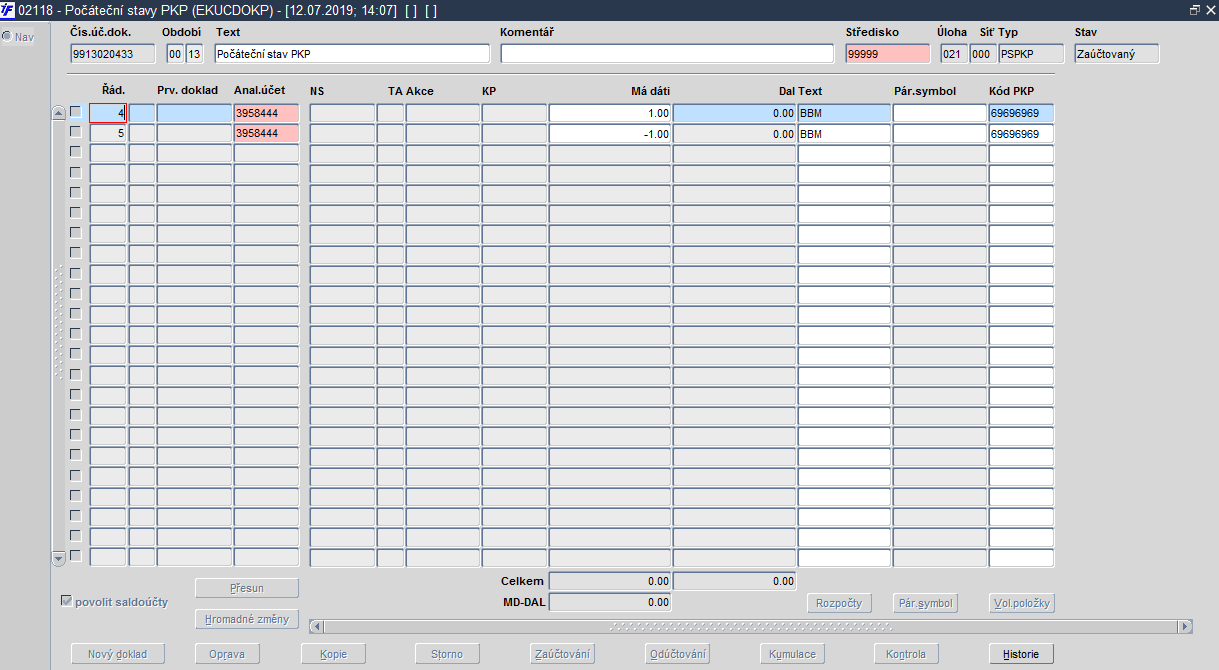Click the Vol.položky button

click(1022, 603)
